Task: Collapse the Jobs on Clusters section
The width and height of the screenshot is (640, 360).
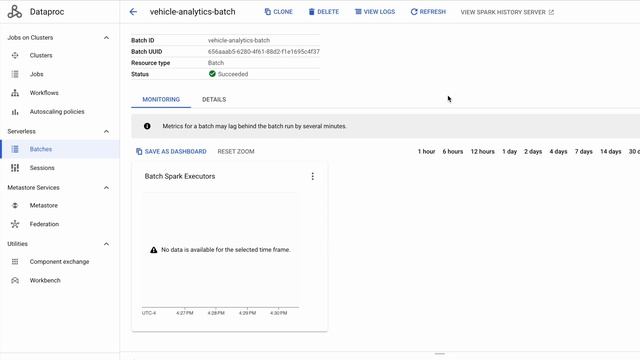Action: point(107,38)
